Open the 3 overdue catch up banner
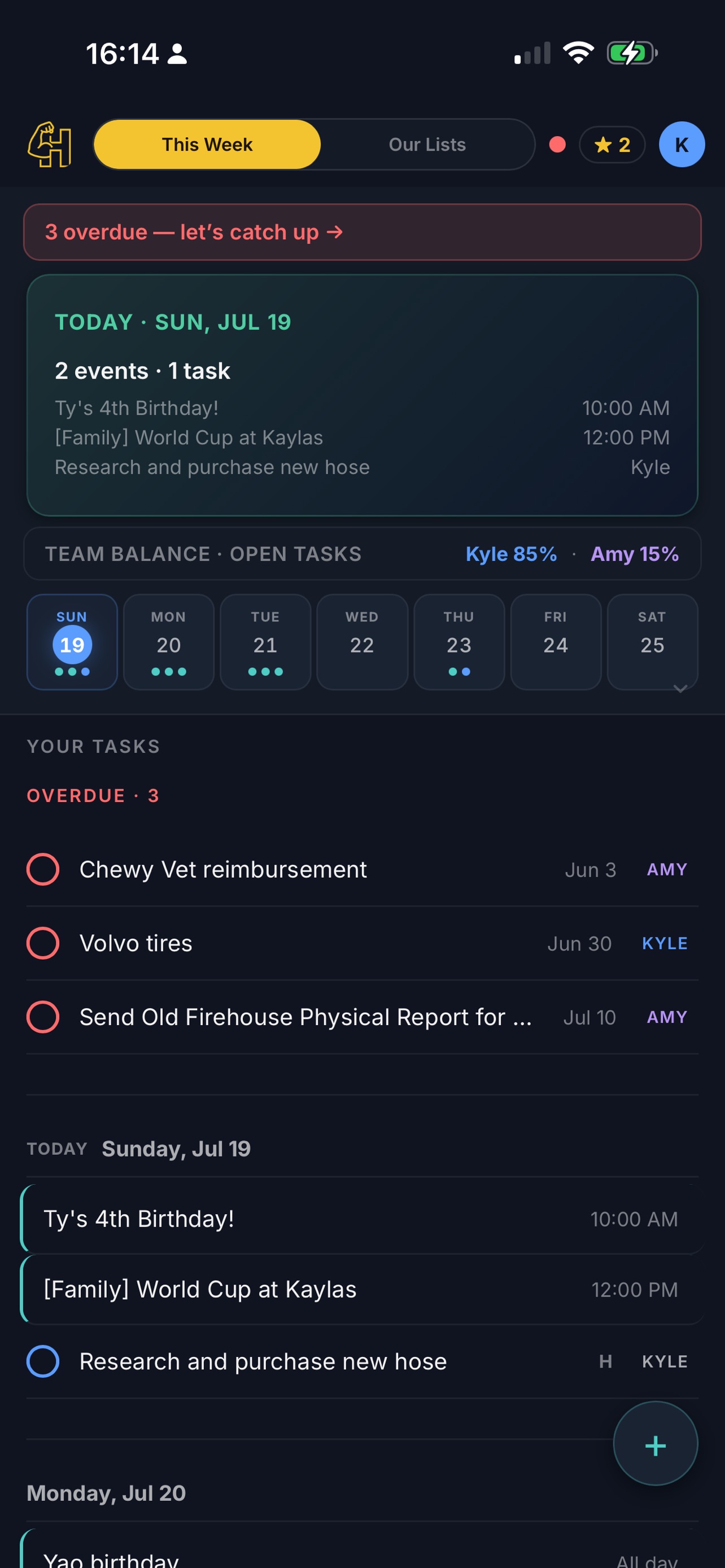Screen dimensions: 725x1568 pos(362,232)
